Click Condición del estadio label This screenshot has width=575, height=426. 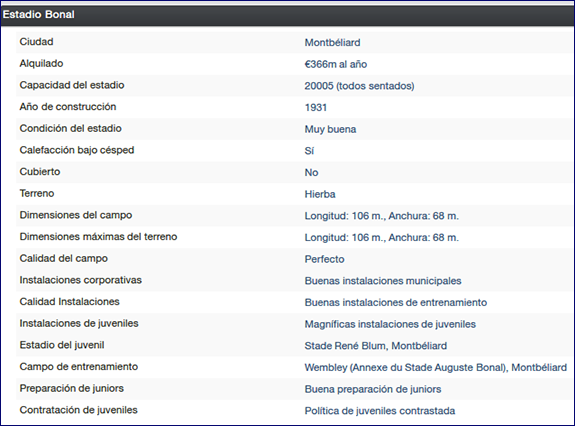pos(70,128)
